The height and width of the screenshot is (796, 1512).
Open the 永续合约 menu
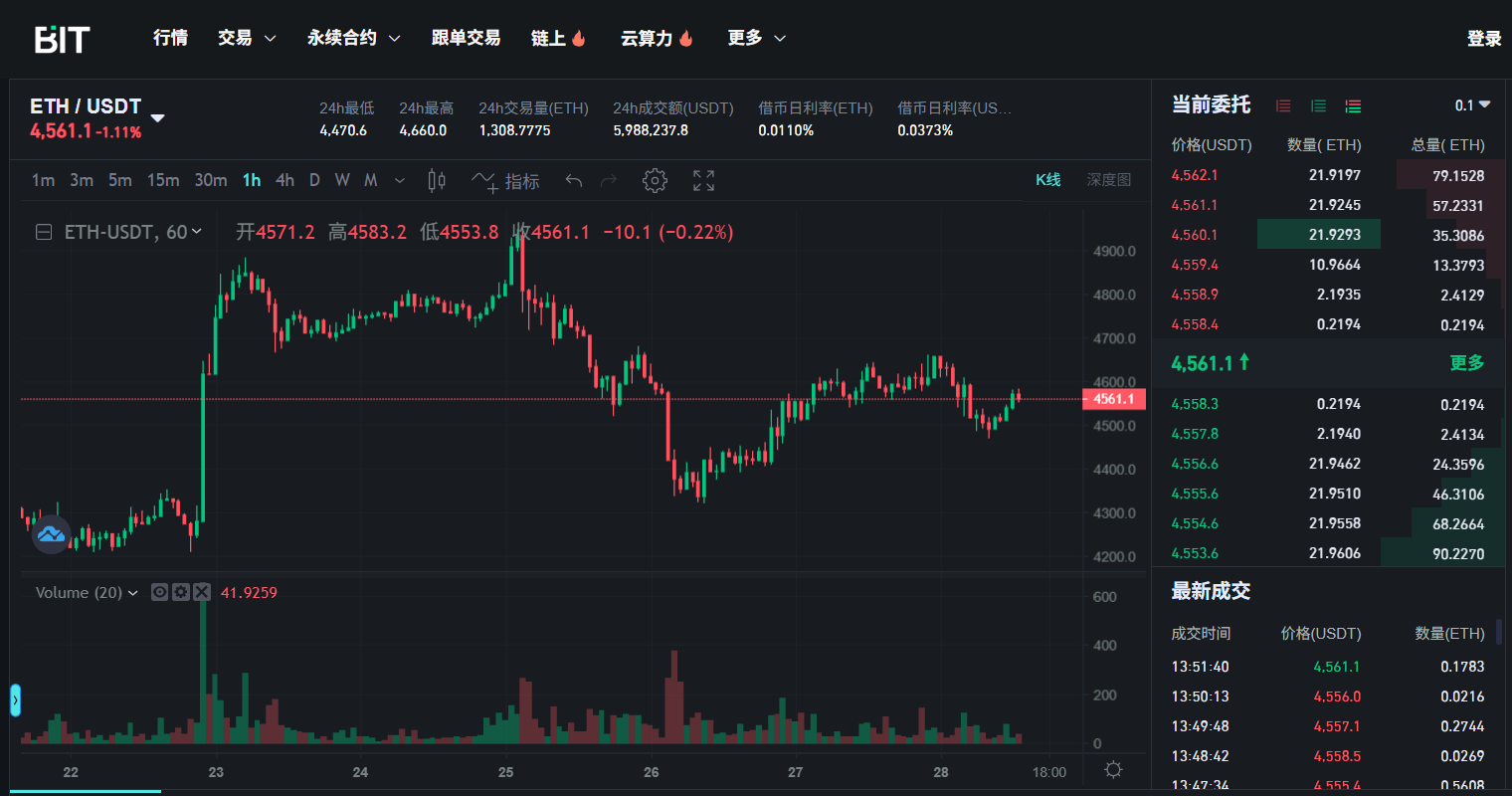pyautogui.click(x=353, y=38)
